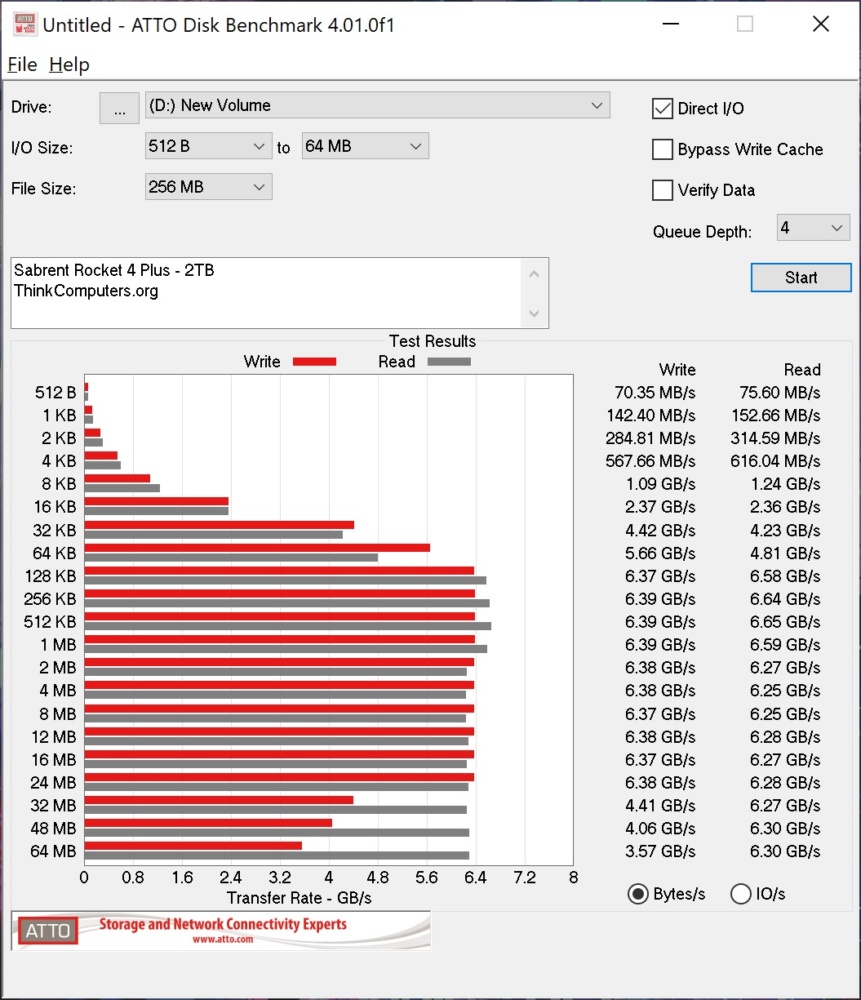
Task: Open the File Size dropdown (256 MB)
Action: [209, 187]
